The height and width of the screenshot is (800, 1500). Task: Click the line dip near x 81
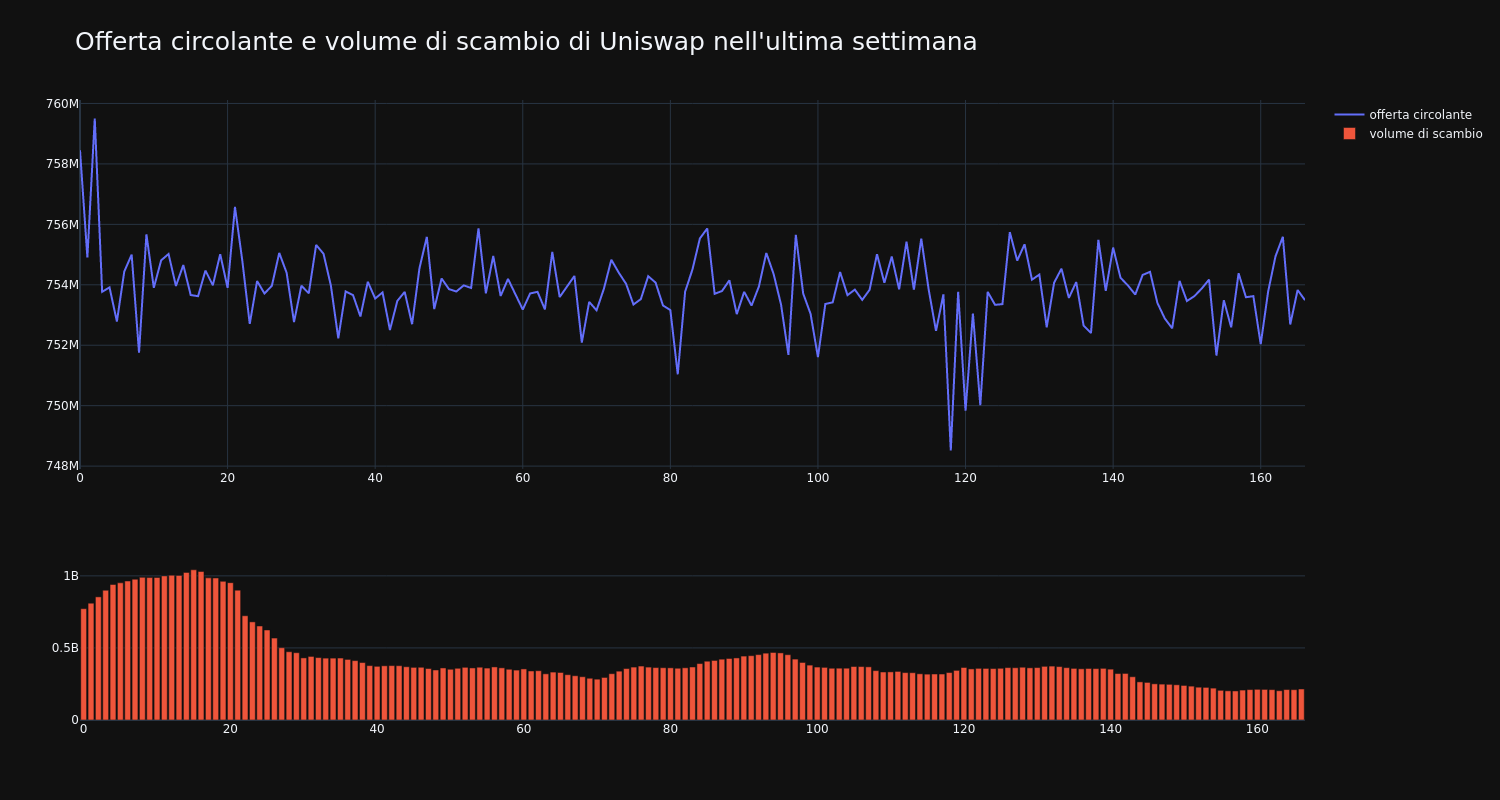[678, 373]
